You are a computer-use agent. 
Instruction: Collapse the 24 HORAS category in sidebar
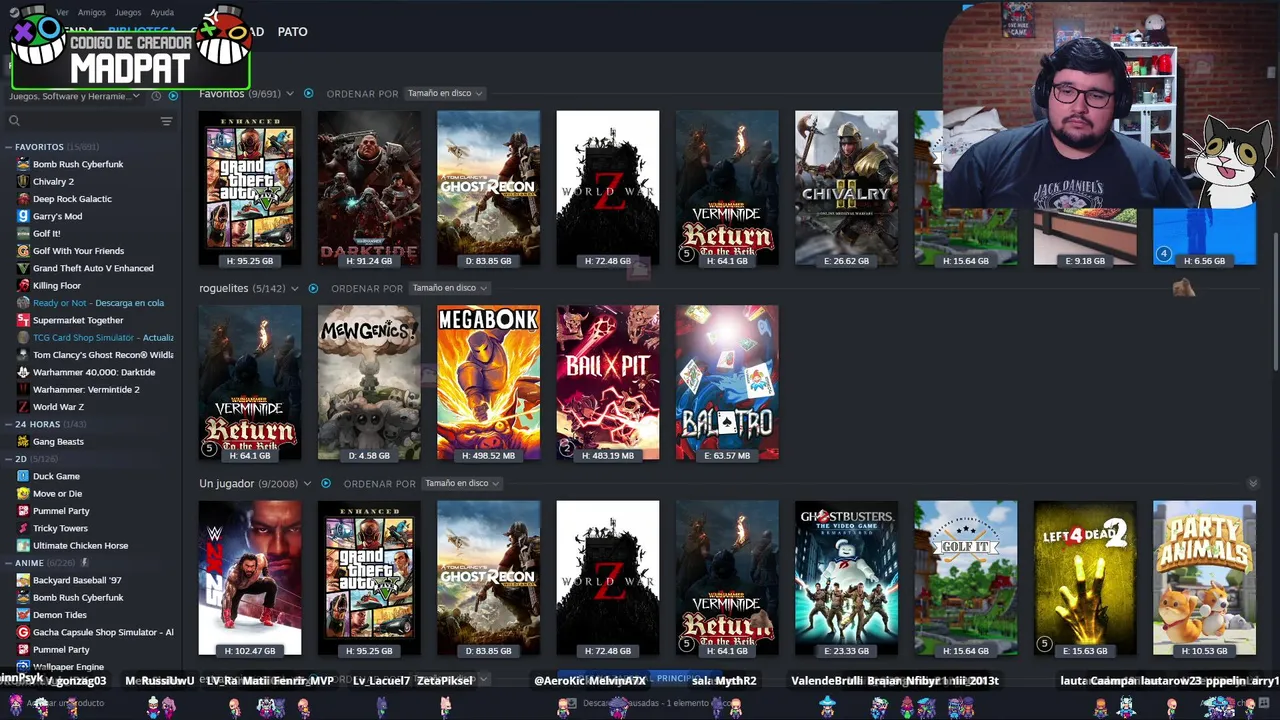click(8, 424)
